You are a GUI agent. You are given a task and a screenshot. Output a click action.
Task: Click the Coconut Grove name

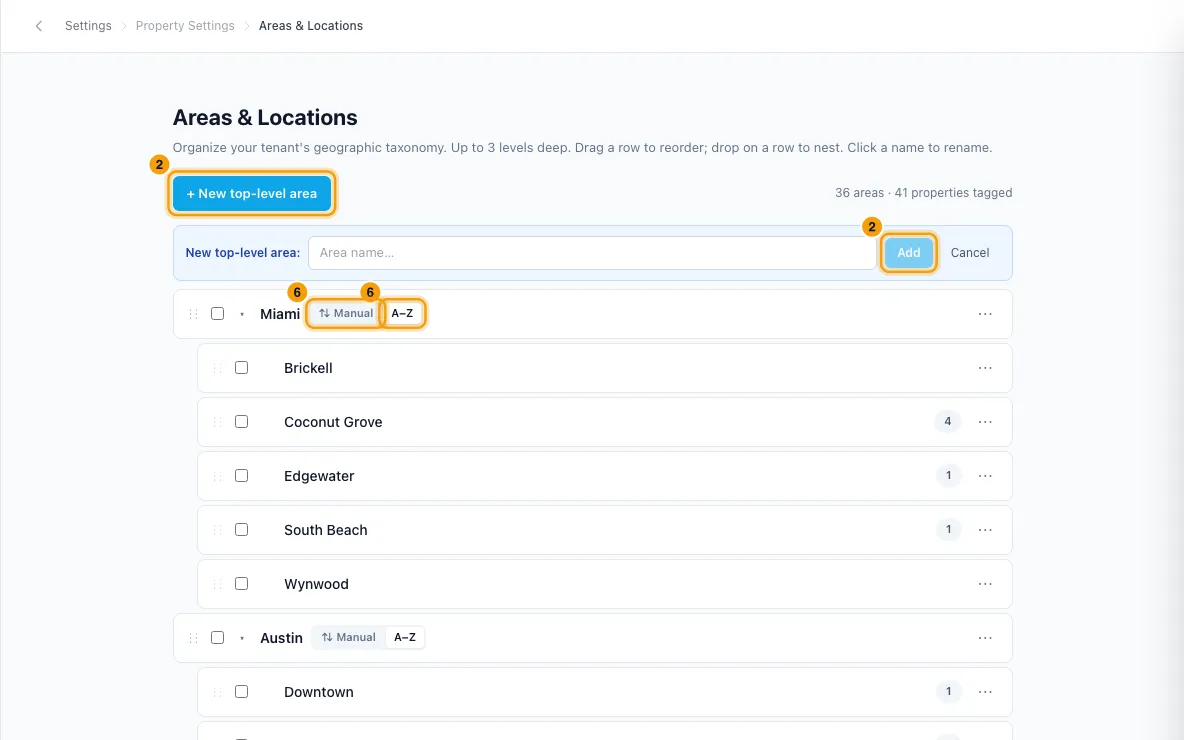pos(333,422)
